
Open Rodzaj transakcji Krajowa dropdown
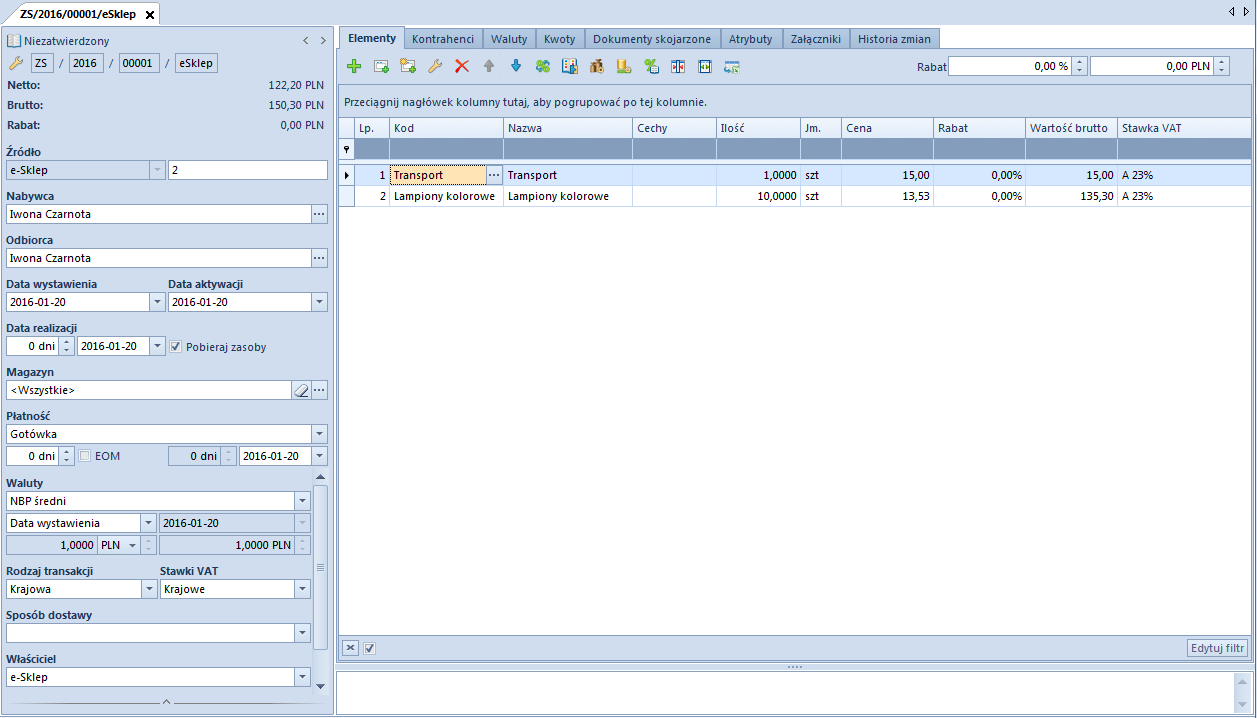point(148,589)
